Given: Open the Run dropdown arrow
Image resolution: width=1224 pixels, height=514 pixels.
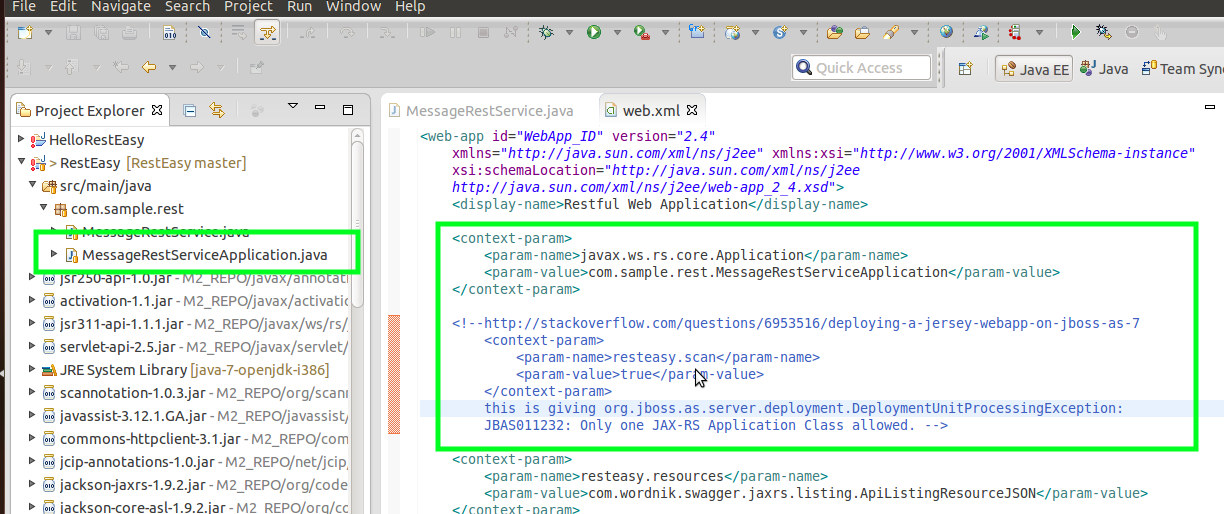Looking at the screenshot, I should [x=615, y=33].
